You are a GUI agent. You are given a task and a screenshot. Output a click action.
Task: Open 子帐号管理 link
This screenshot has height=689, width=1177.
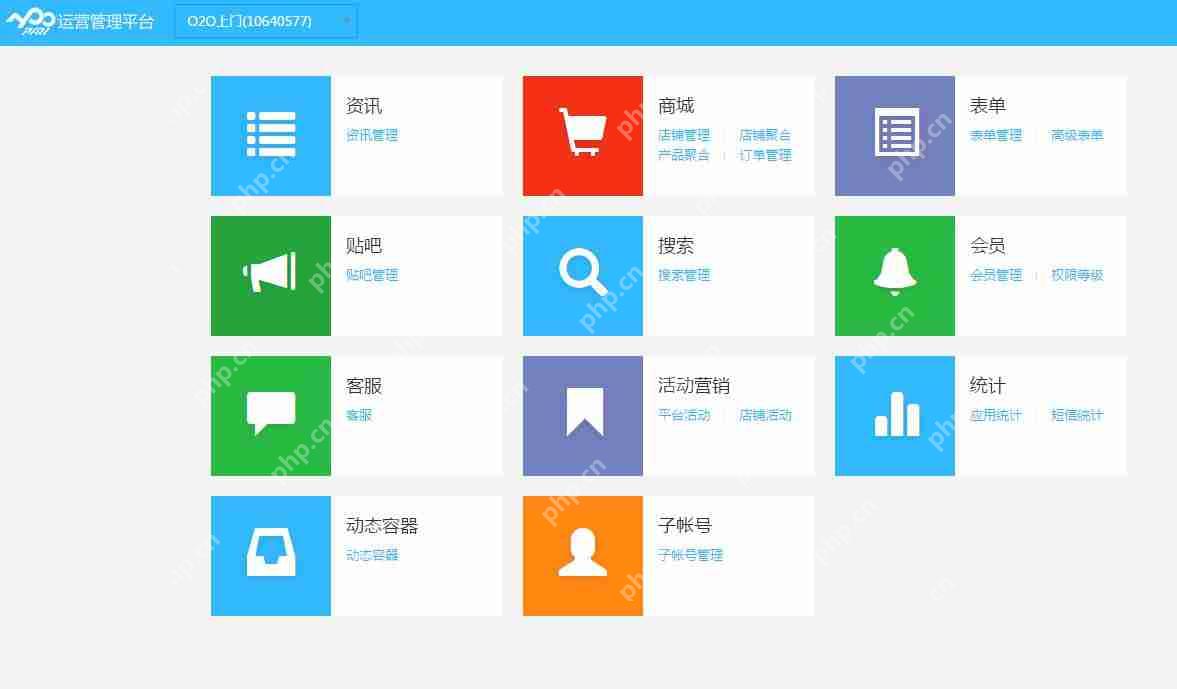(690, 555)
